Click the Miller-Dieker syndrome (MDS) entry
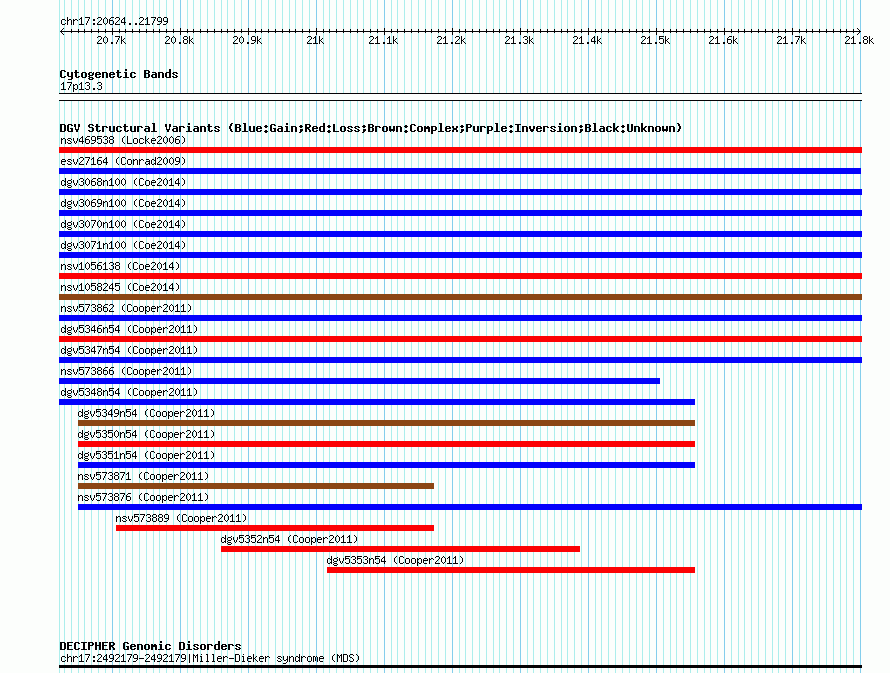 [210, 658]
